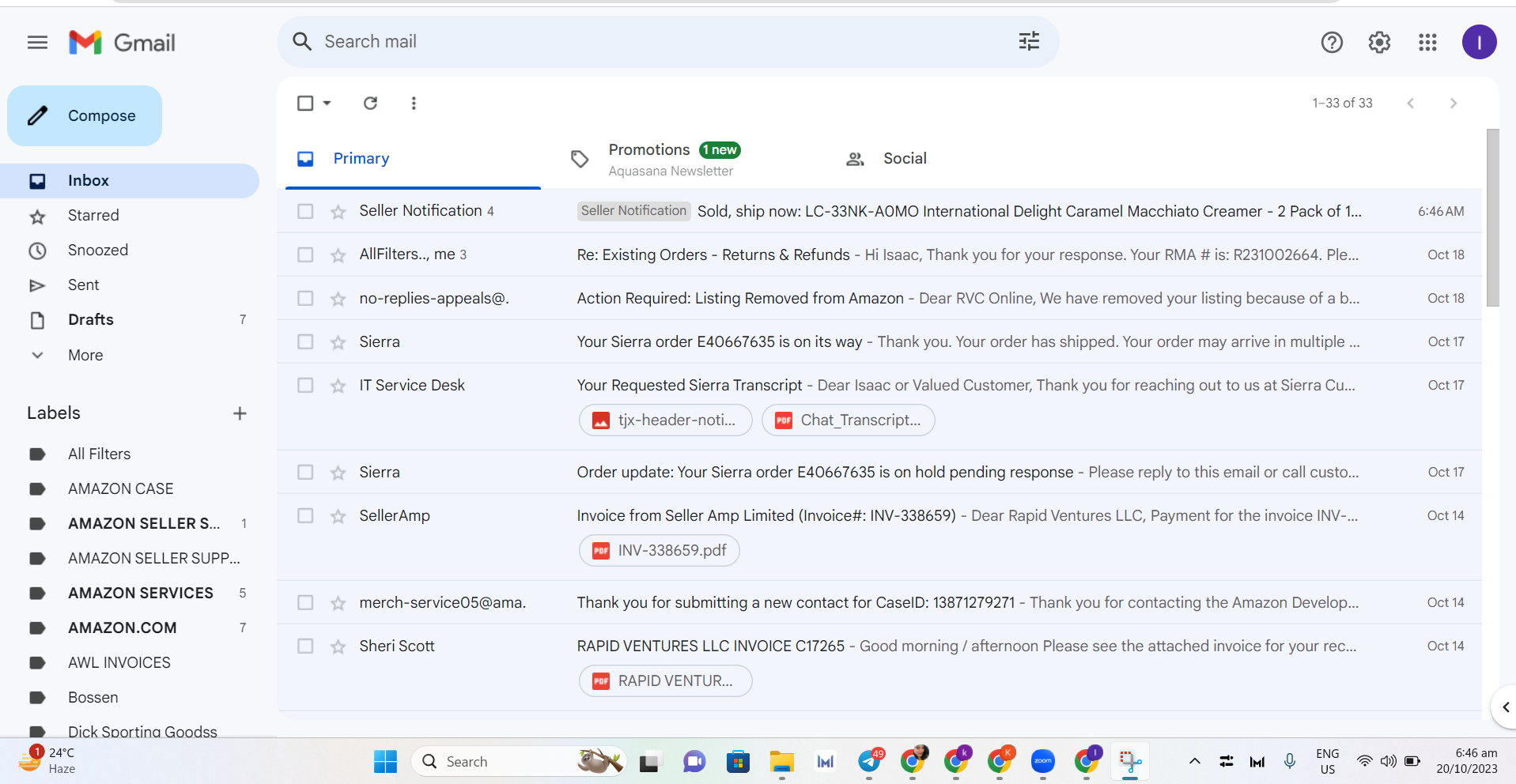Open the 1–33 of 33 pagination info
The image size is (1516, 784).
click(x=1342, y=104)
